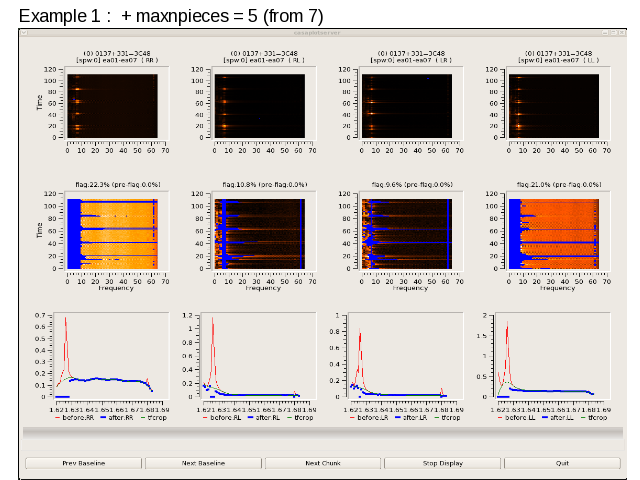Click the before/after RL spectrum plot
The image size is (640, 480).
258,356
